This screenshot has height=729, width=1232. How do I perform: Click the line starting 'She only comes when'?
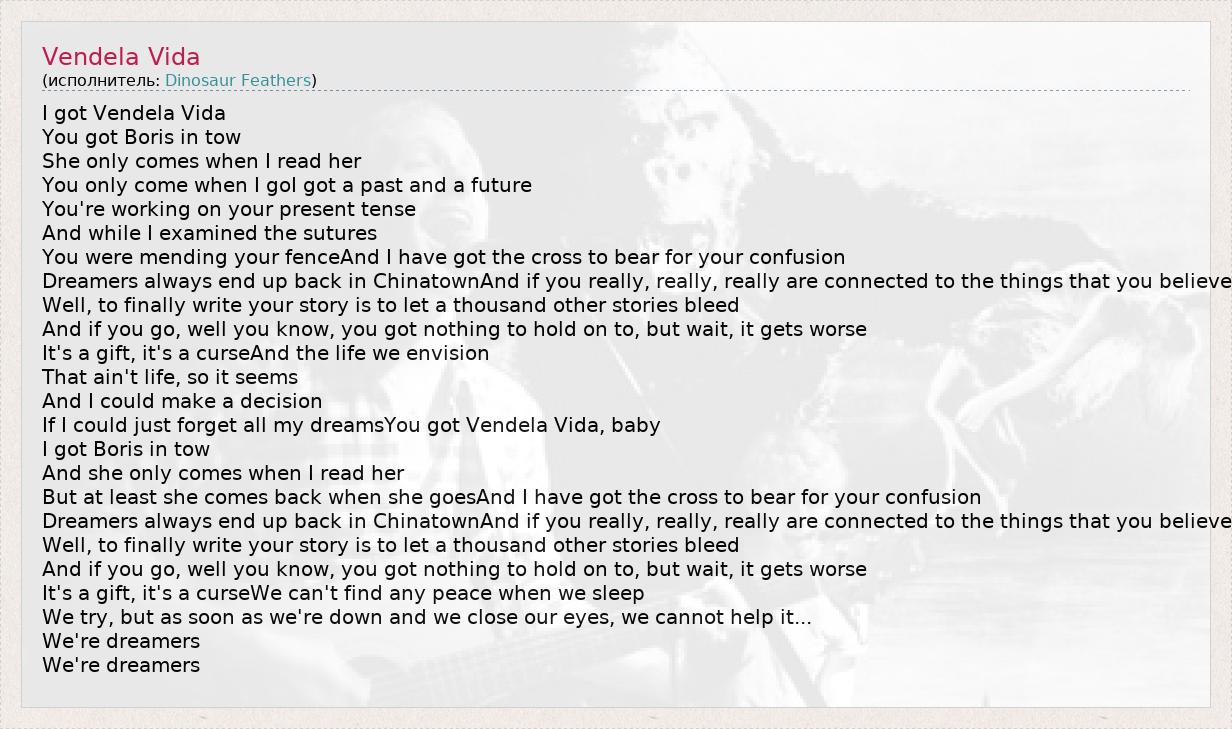(x=201, y=161)
